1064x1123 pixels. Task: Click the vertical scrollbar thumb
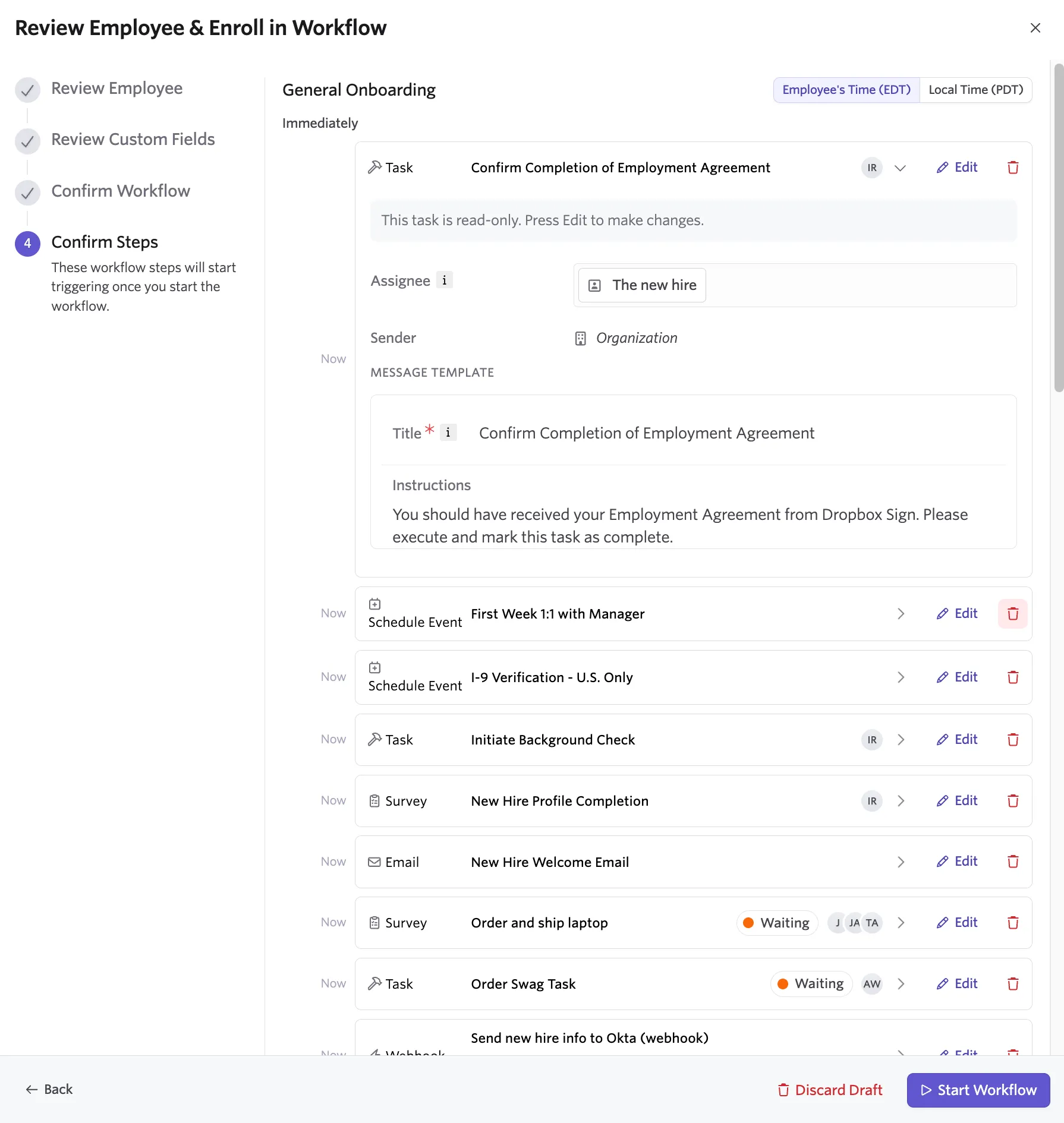1058,228
